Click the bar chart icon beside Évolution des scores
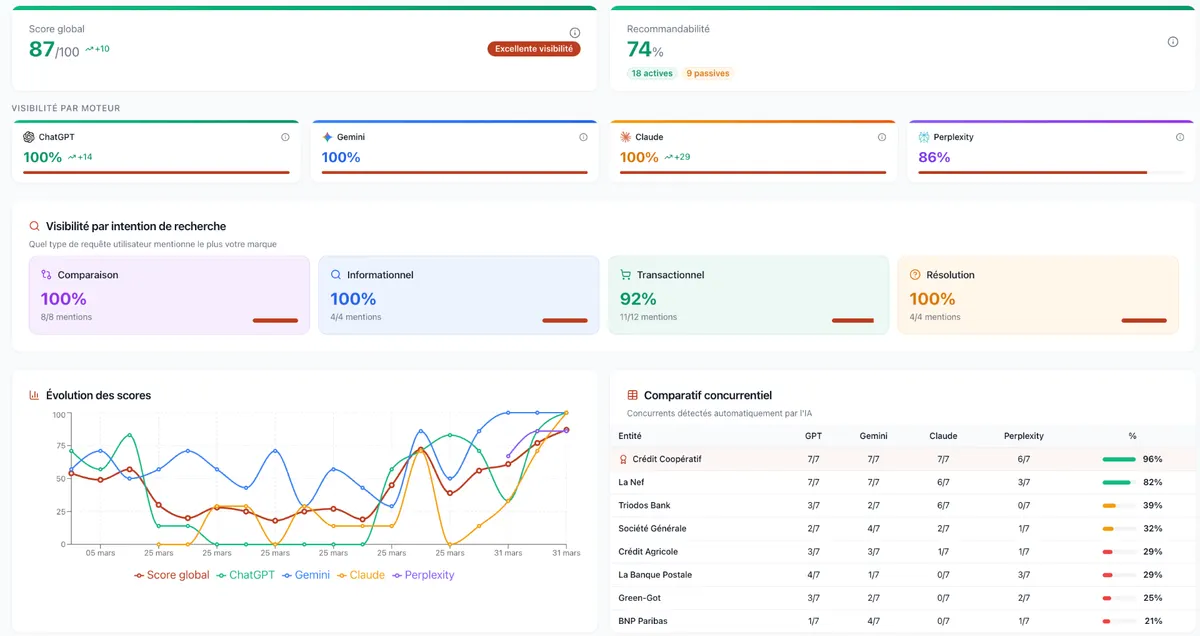Screen dimensions: 1200x636 tap(34, 395)
